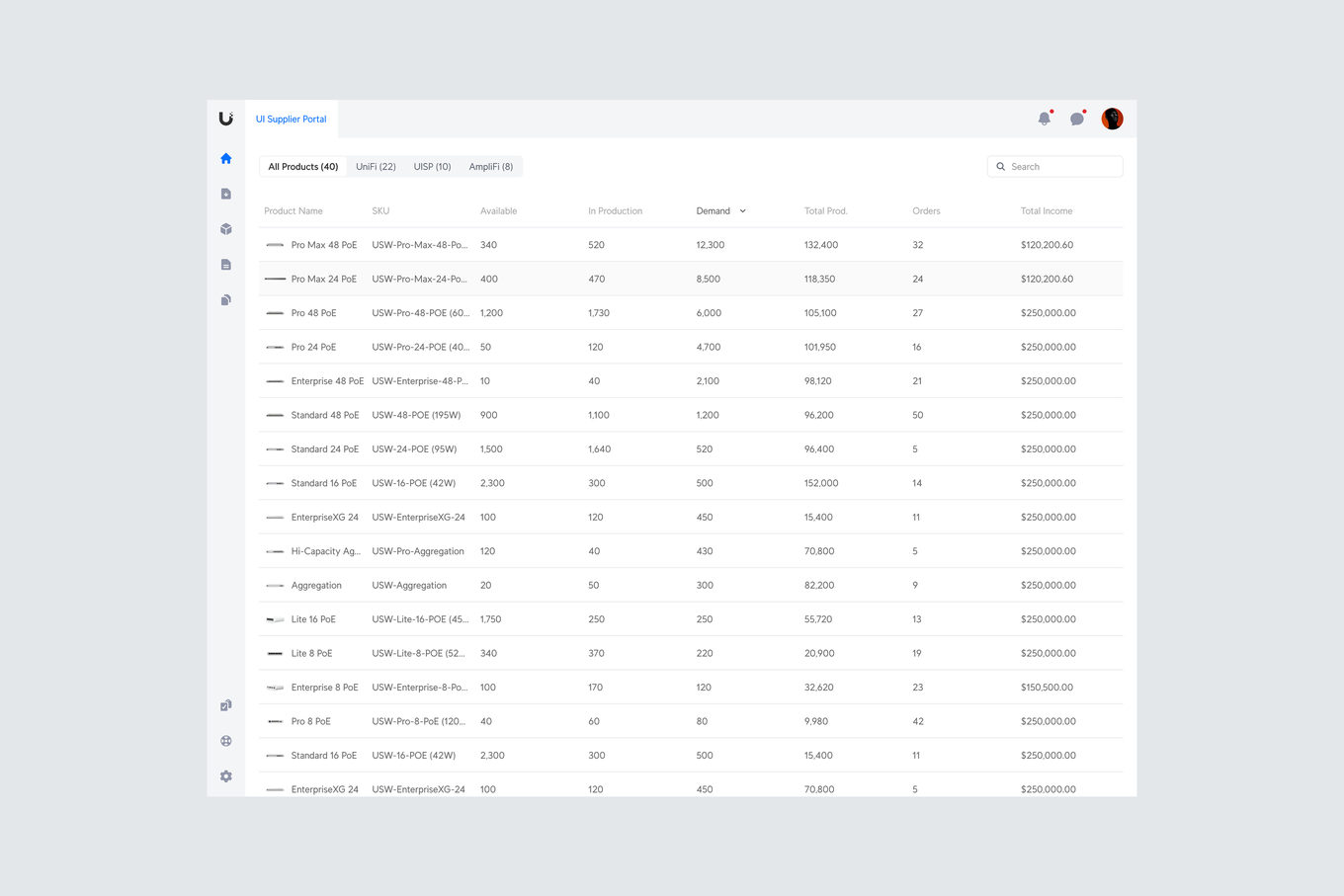Select the 'Standard 24 PoE' product name

click(325, 449)
